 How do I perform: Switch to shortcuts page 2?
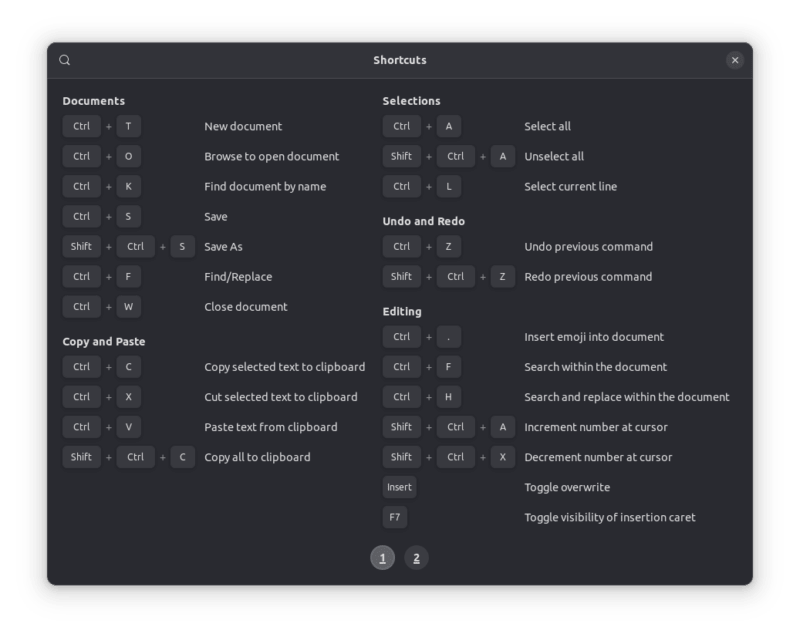pyautogui.click(x=416, y=558)
